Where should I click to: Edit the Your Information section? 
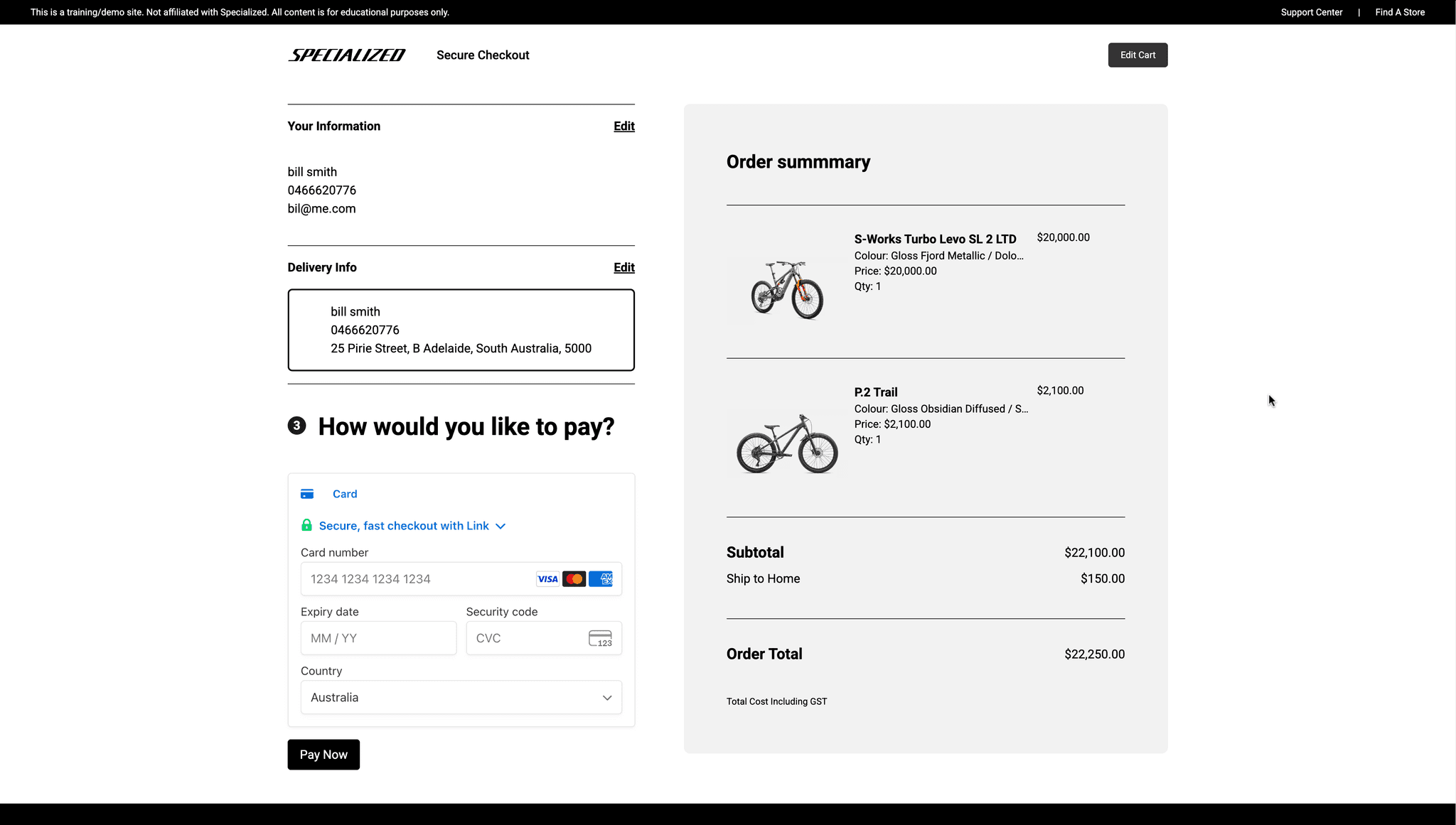pos(624,126)
